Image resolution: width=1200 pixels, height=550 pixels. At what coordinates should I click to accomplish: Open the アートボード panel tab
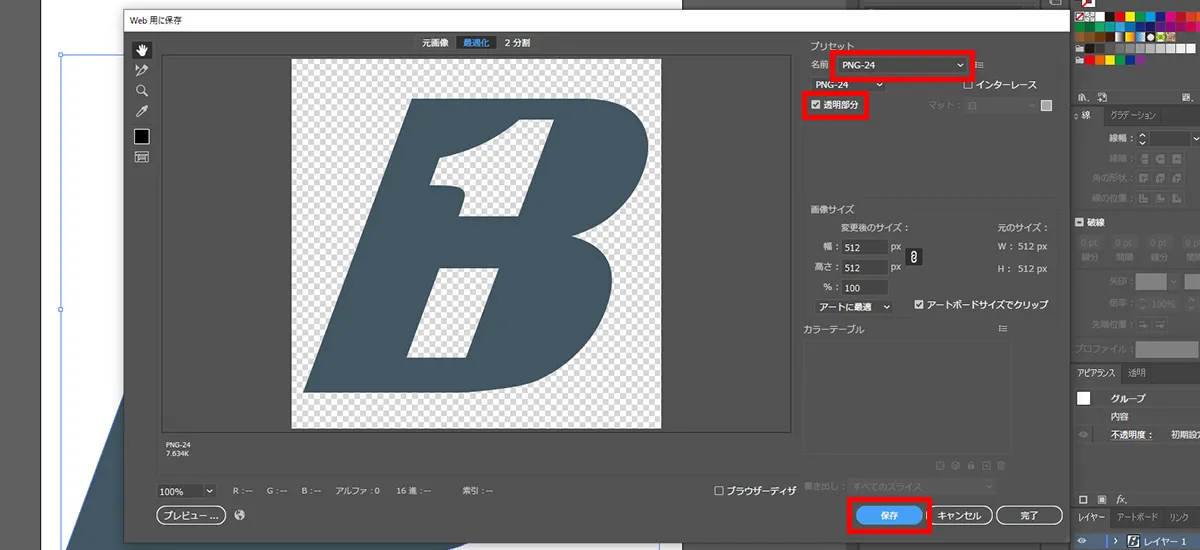pyautogui.click(x=1137, y=517)
